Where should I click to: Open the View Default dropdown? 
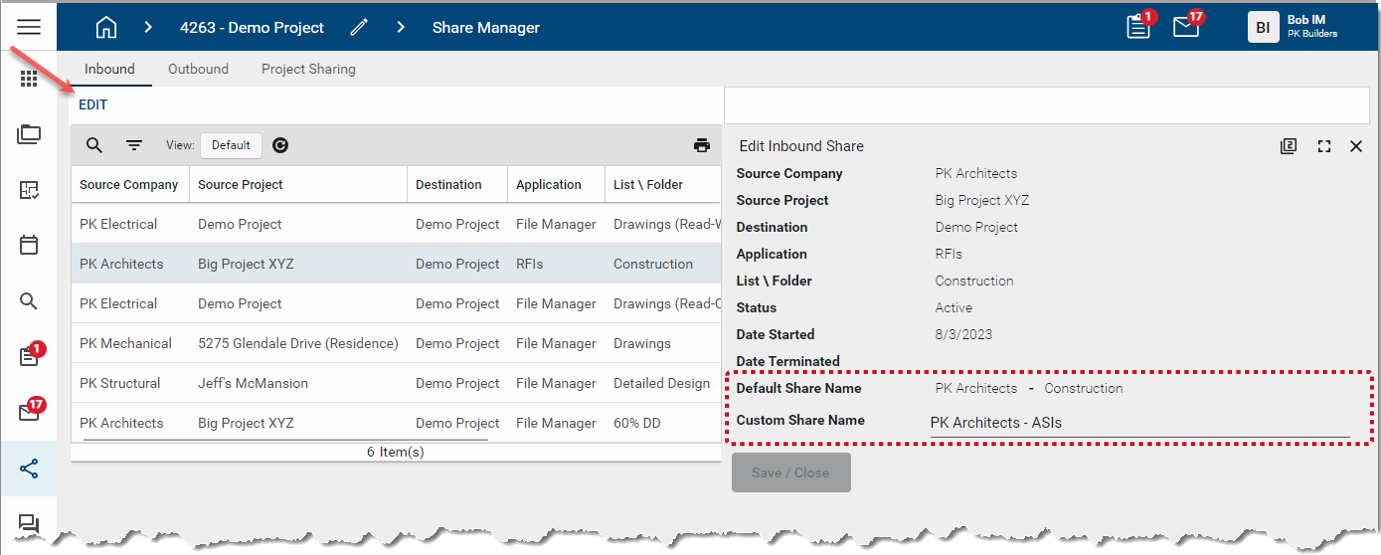pyautogui.click(x=231, y=145)
